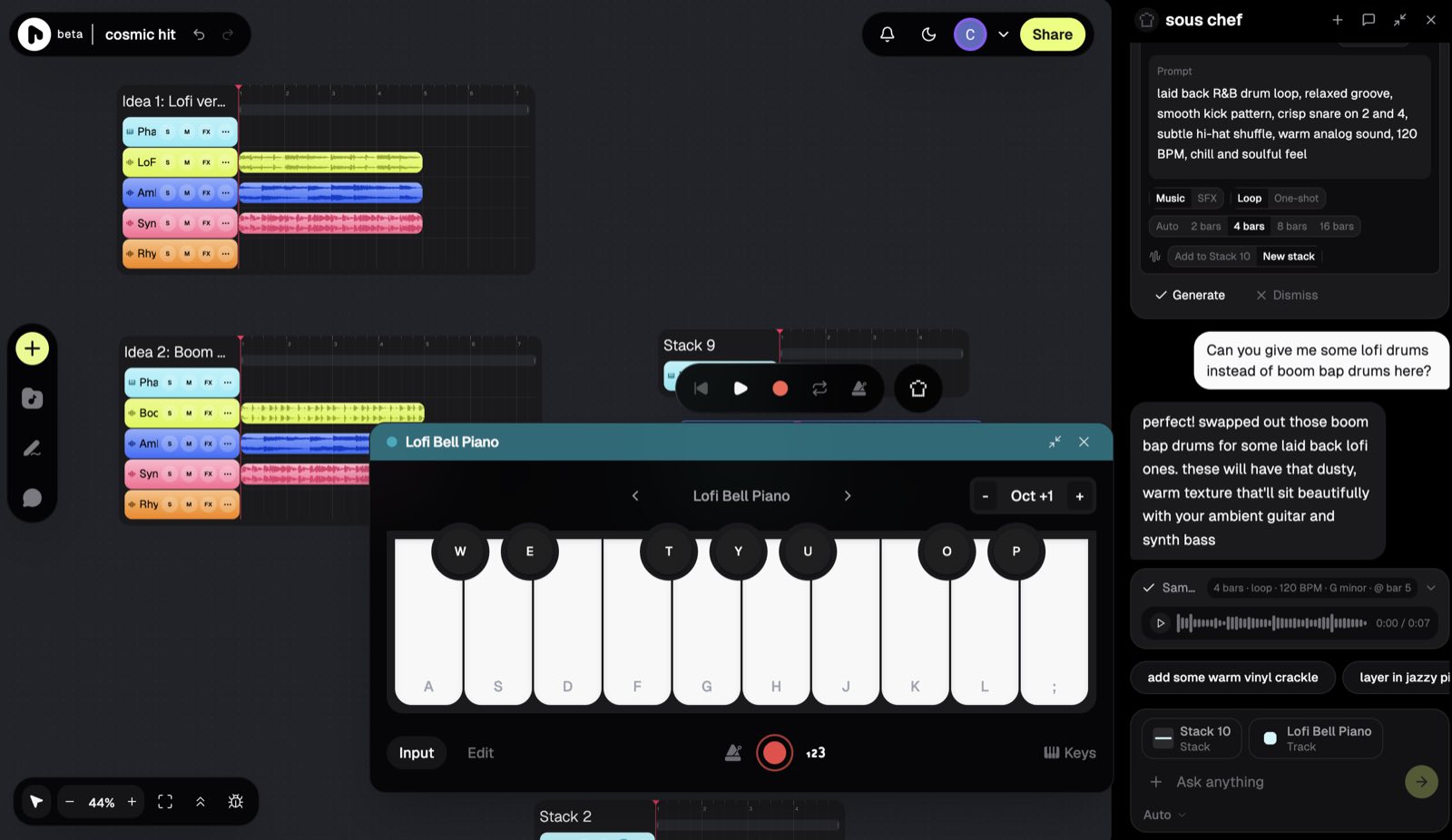Play the generated sample preview
The width and height of the screenshot is (1452, 840).
coord(1160,623)
